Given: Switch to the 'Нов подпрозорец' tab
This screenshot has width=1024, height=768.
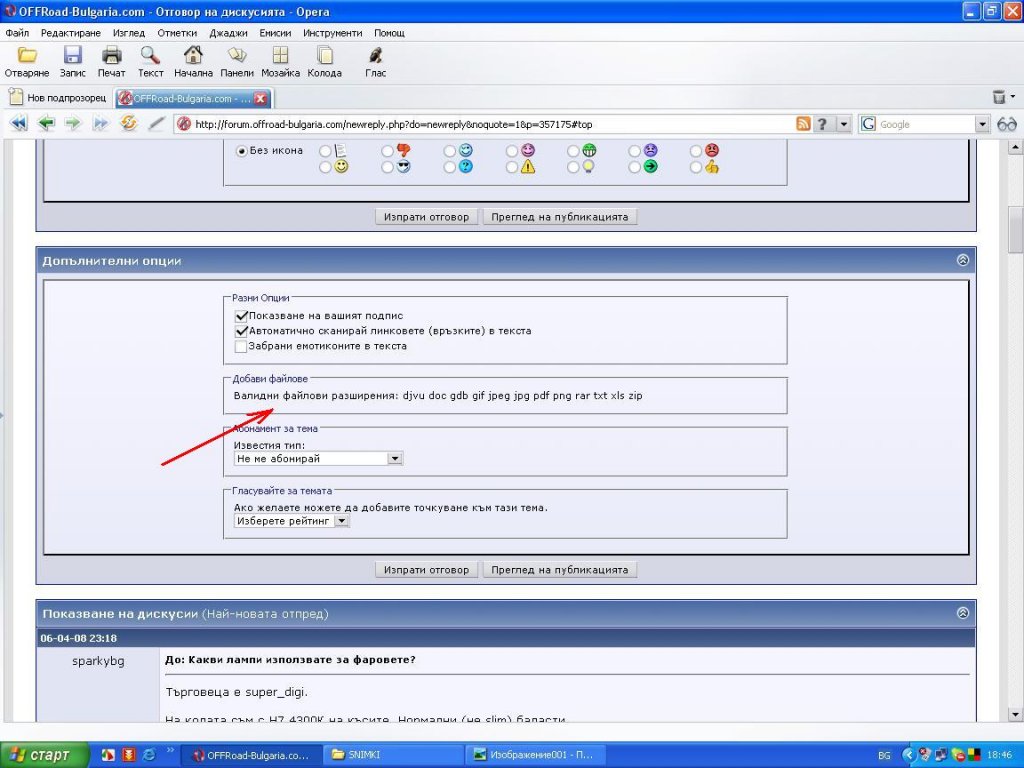Looking at the screenshot, I should coord(58,98).
